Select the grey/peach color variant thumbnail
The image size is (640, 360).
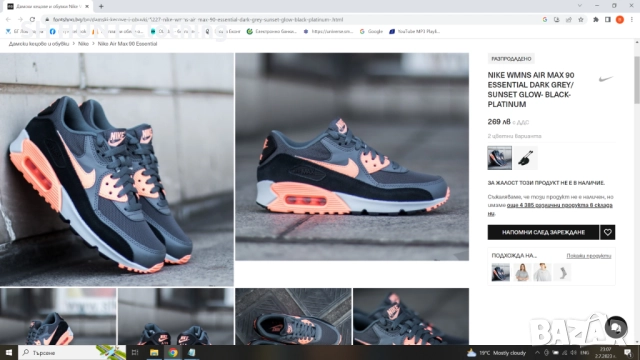[x=499, y=158]
